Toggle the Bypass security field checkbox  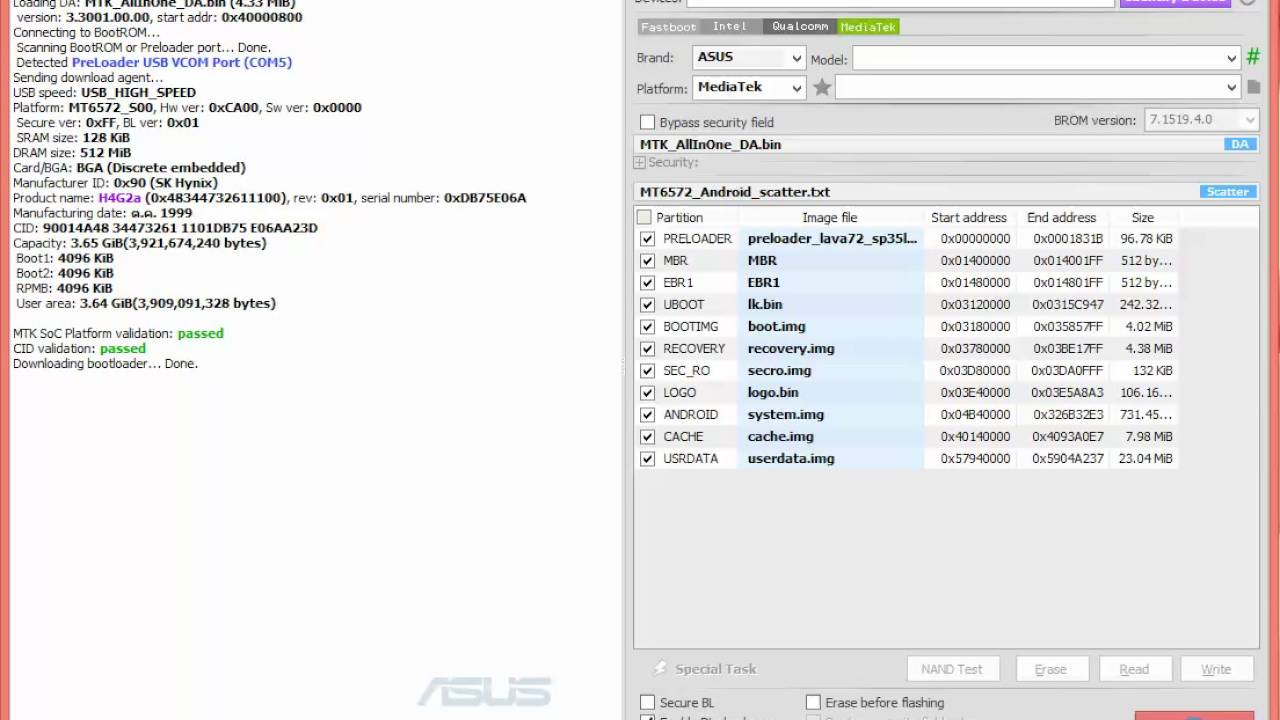click(x=647, y=122)
